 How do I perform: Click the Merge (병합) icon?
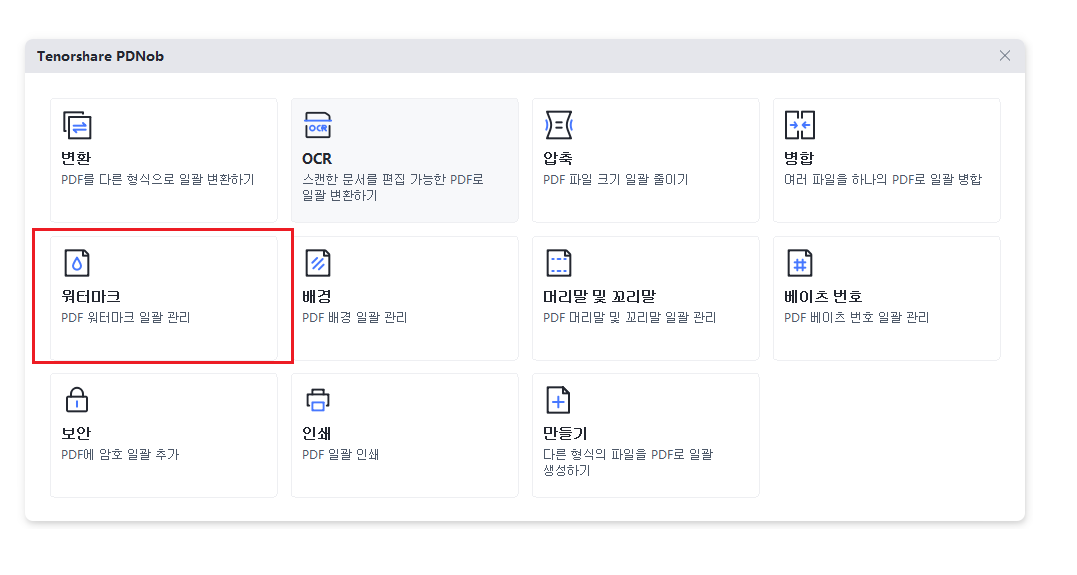click(x=800, y=125)
